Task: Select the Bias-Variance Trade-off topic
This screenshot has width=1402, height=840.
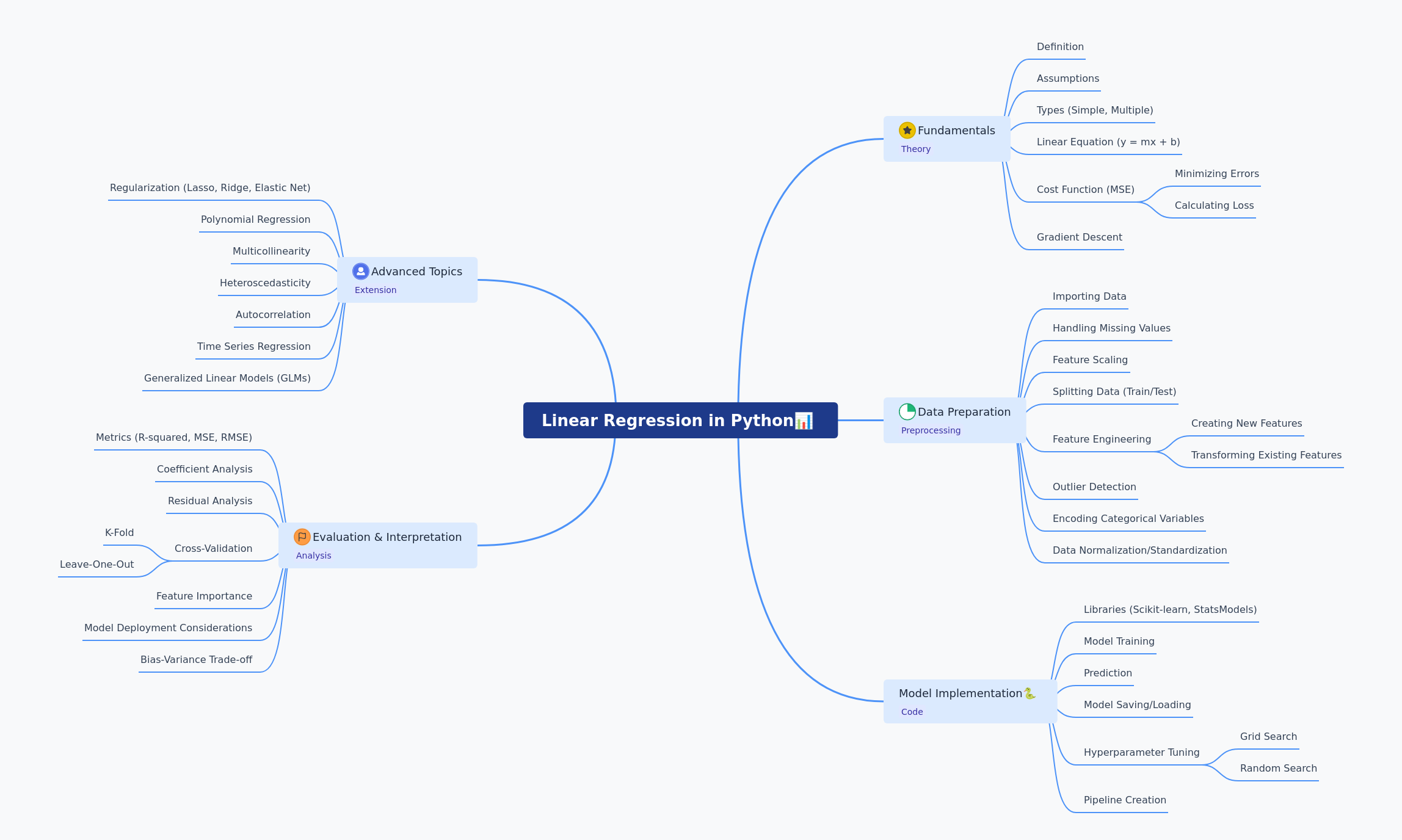Action: pyautogui.click(x=196, y=660)
